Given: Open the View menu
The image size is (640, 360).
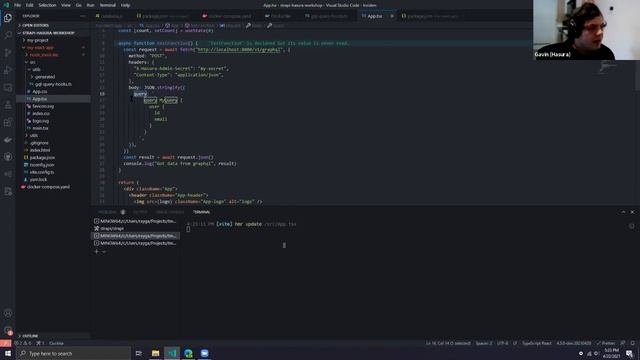Looking at the screenshot, I should tap(66, 5).
